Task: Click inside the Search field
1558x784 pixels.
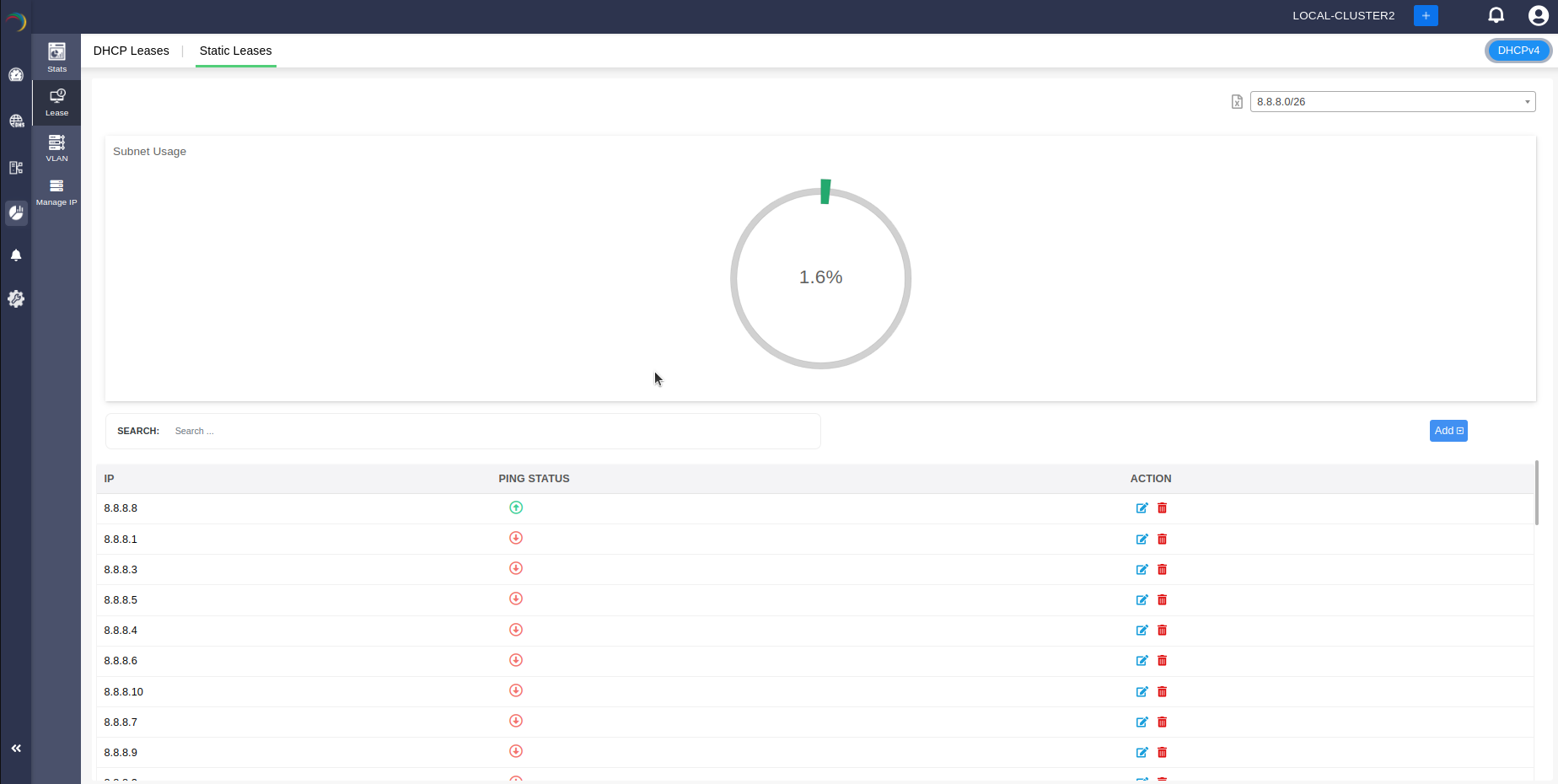Action: [422, 431]
